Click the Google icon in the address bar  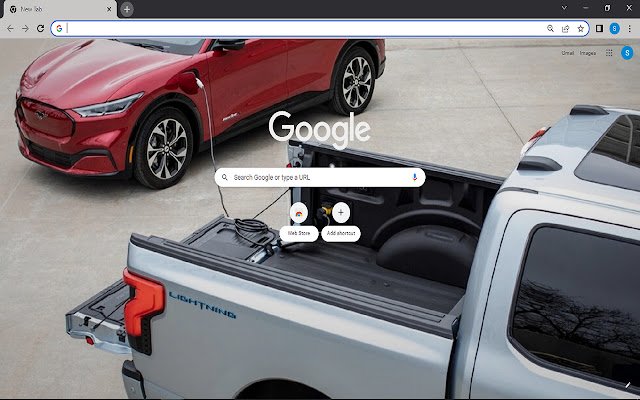point(59,29)
